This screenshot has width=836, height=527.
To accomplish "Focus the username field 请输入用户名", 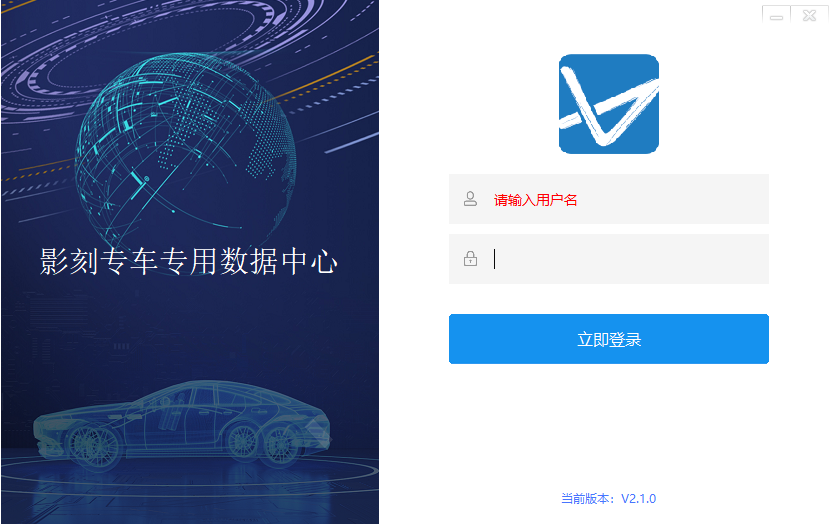I will coord(608,199).
